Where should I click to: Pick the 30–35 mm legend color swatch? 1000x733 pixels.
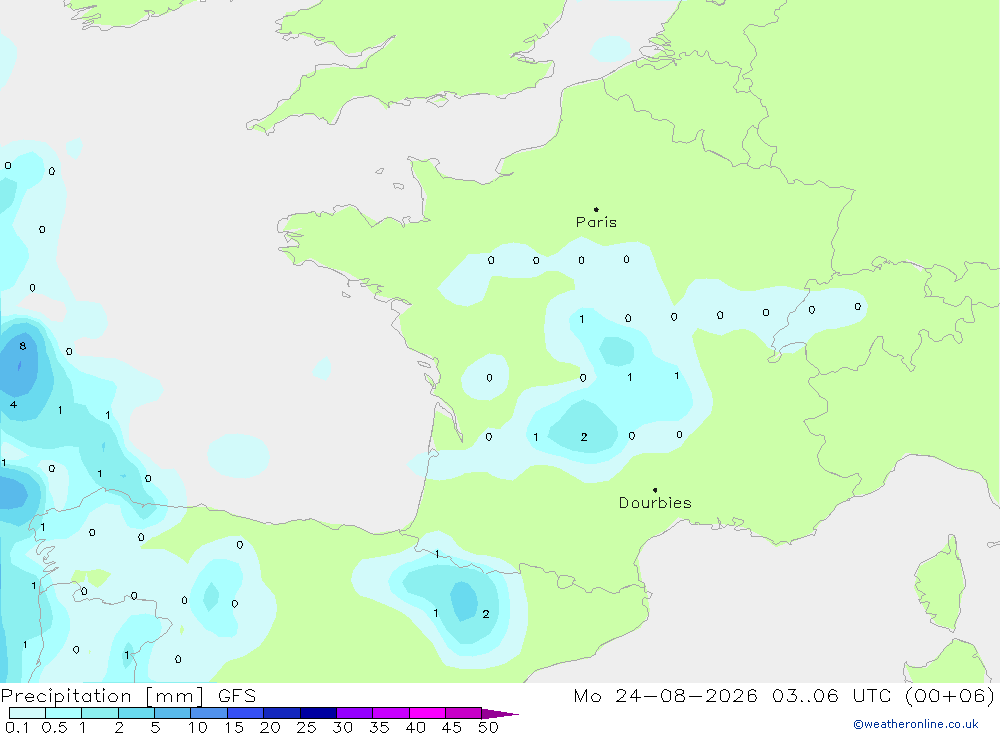(355, 713)
